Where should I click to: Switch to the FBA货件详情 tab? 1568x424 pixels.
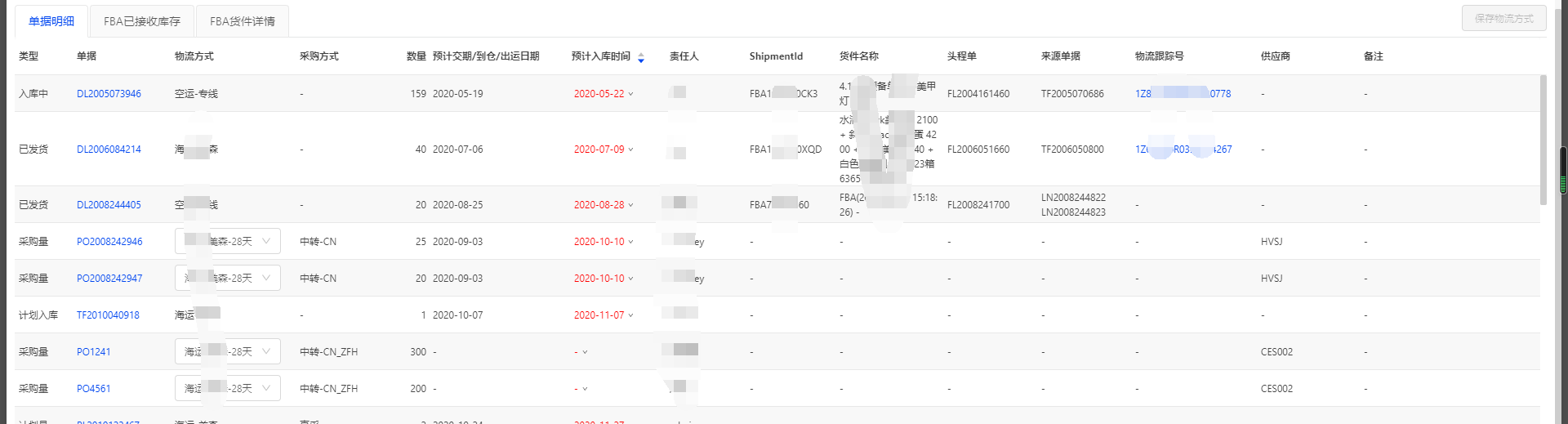242,21
